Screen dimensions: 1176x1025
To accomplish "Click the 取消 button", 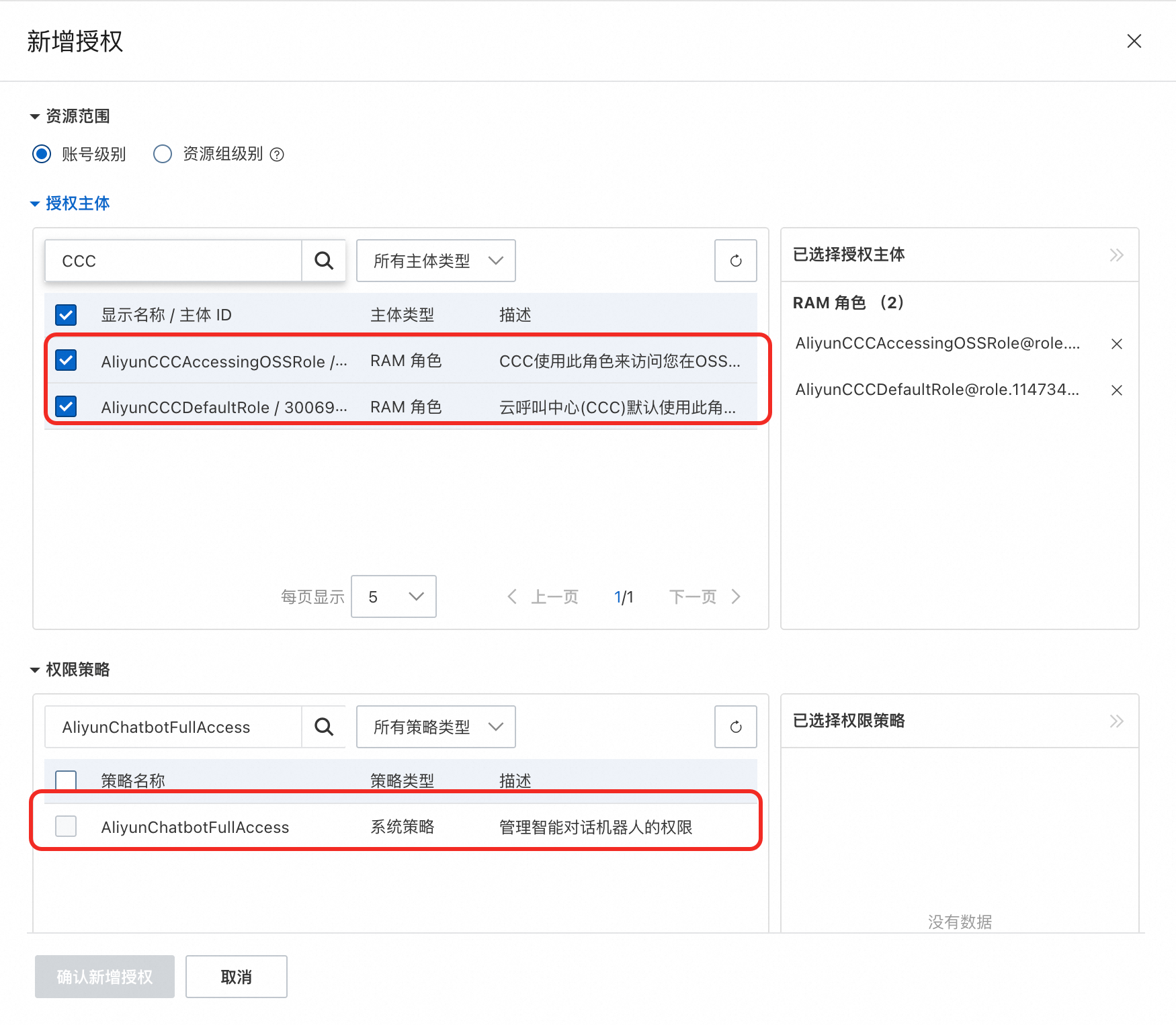I will (x=237, y=977).
